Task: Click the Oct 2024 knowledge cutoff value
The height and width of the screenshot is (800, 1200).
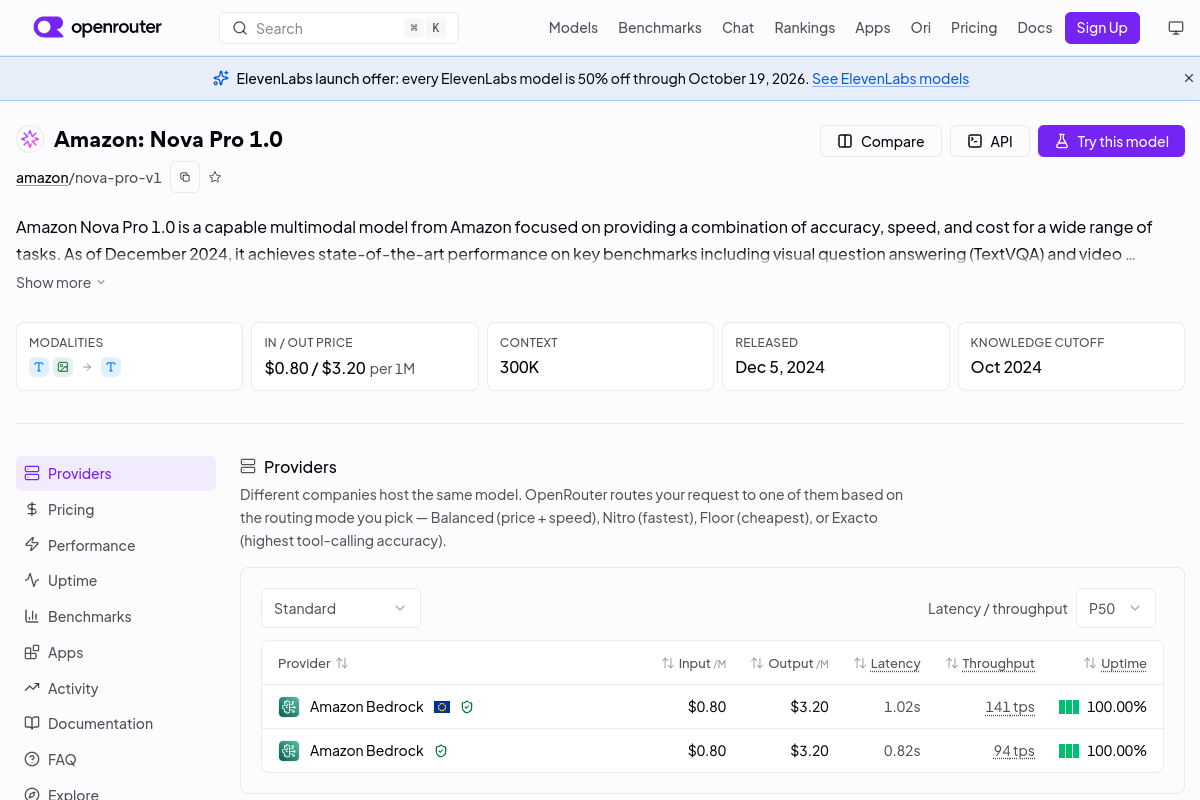Action: coord(1006,367)
